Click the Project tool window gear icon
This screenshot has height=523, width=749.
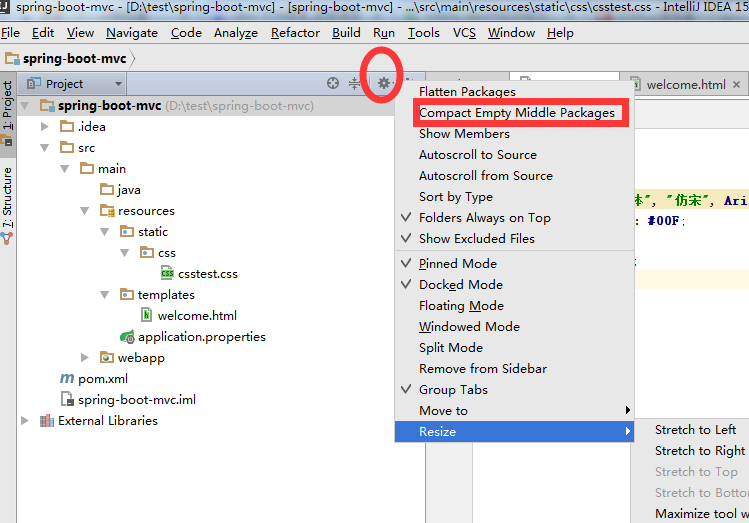point(384,84)
